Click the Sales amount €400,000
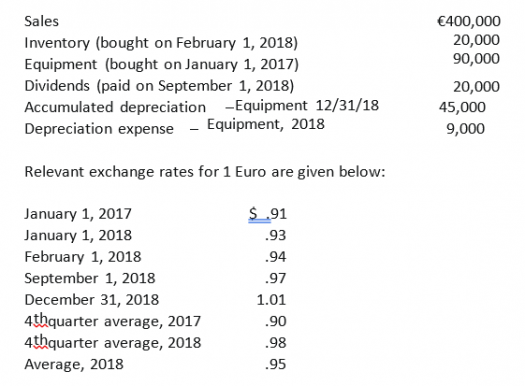This screenshot has width=525, height=386. pos(469,22)
